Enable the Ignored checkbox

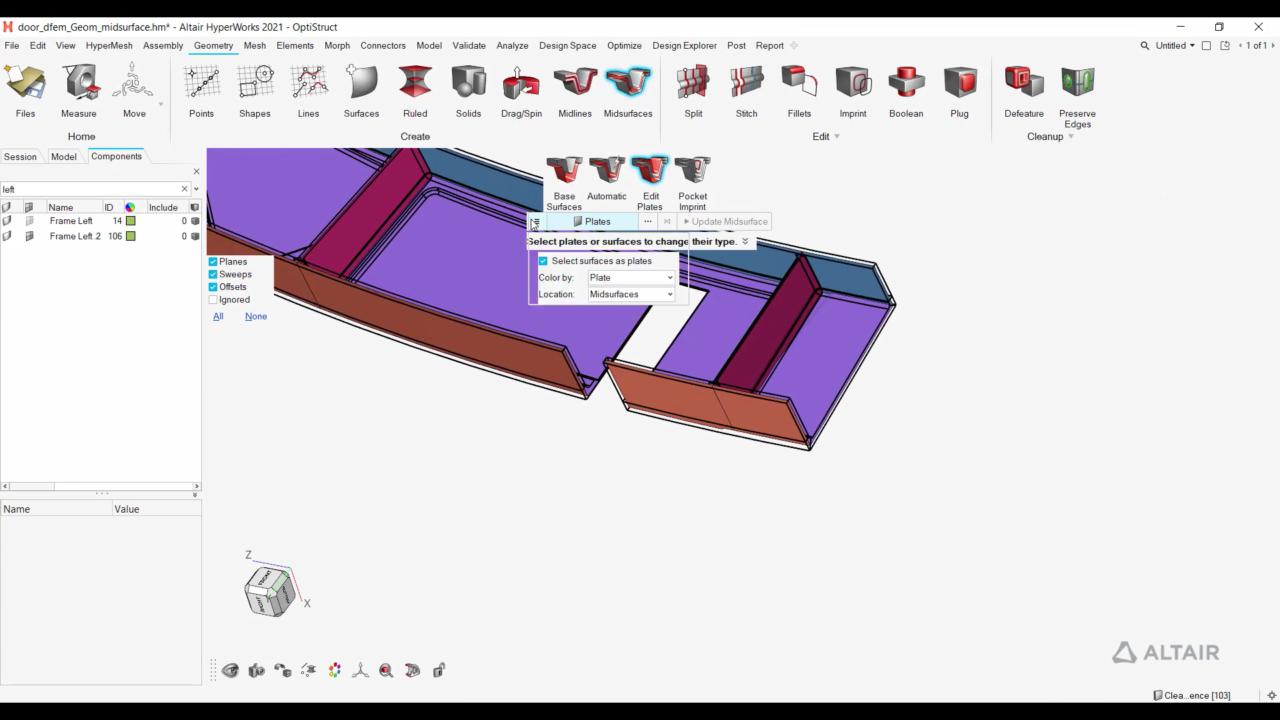213,300
